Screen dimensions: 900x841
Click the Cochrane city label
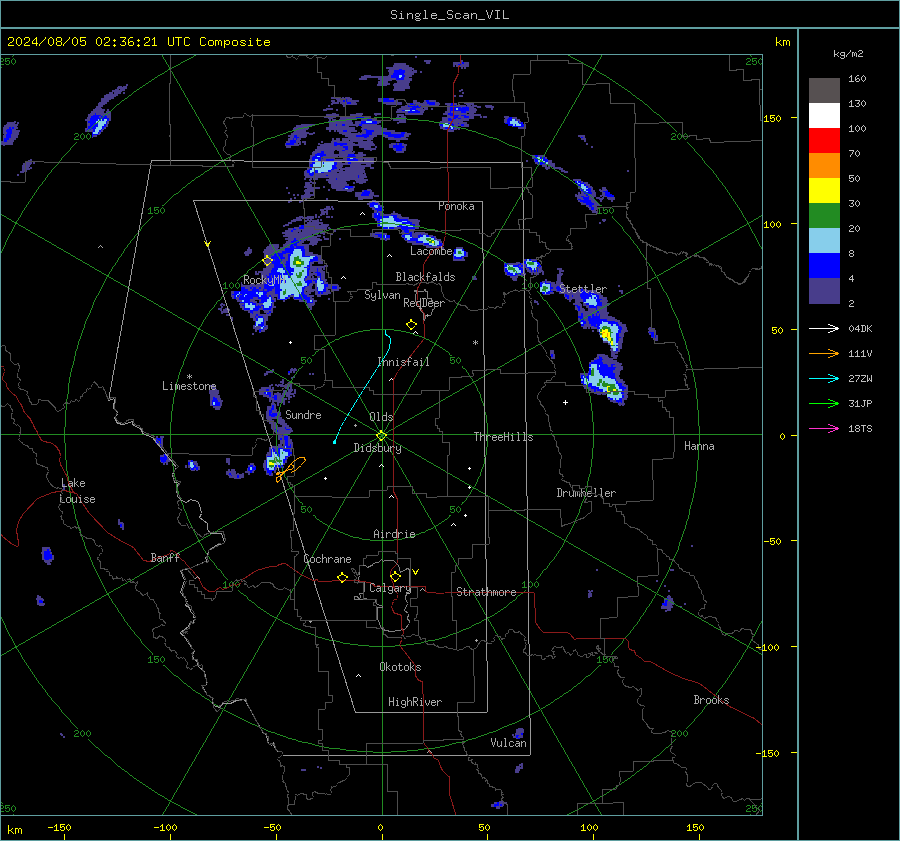(327, 559)
